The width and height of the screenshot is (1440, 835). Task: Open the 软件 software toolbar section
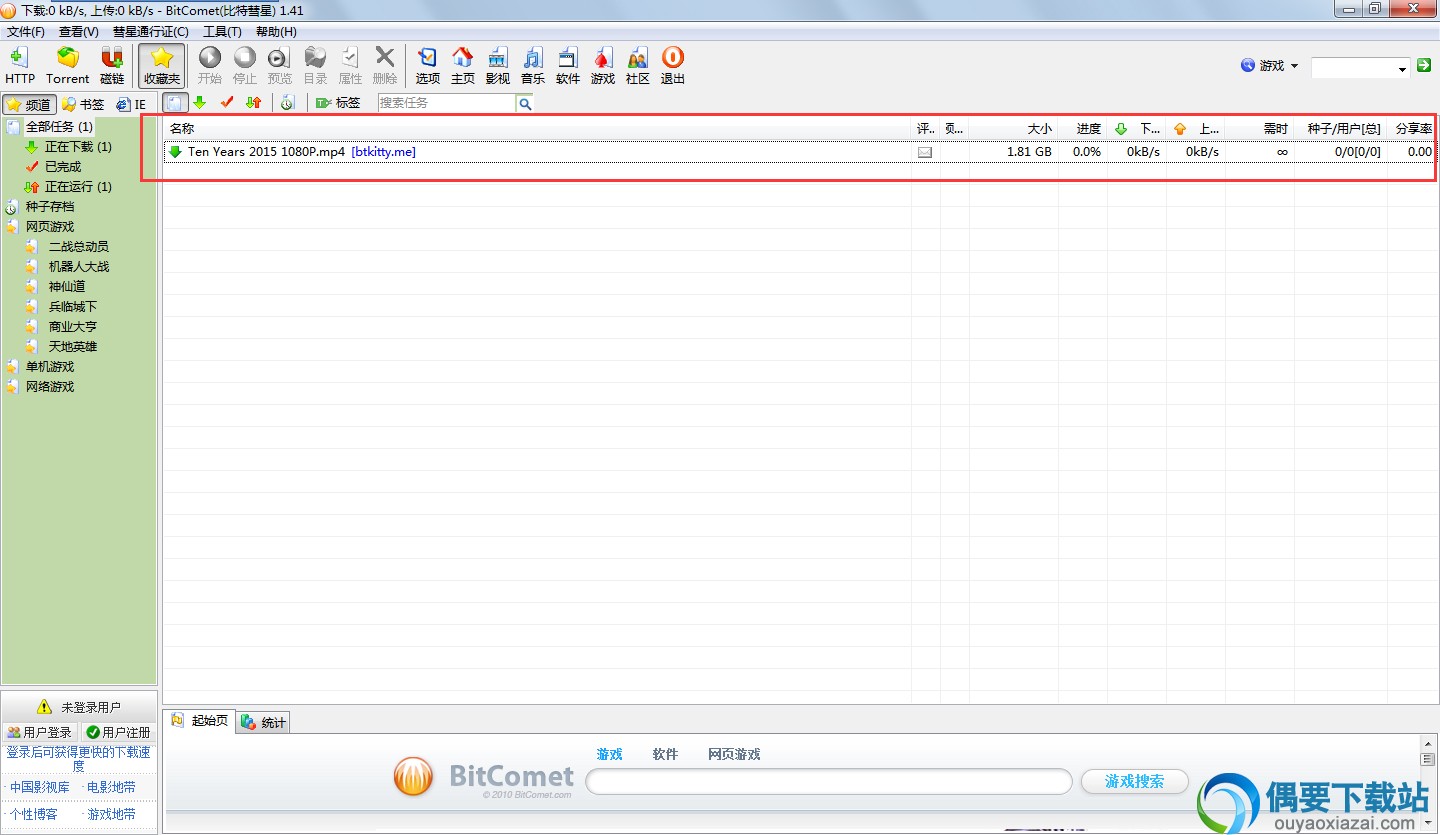click(x=568, y=65)
